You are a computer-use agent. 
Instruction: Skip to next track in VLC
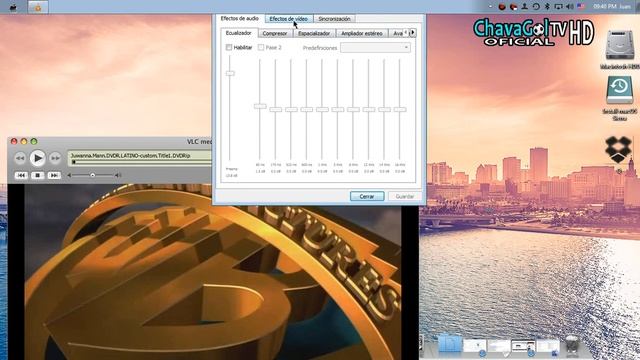coord(54,175)
